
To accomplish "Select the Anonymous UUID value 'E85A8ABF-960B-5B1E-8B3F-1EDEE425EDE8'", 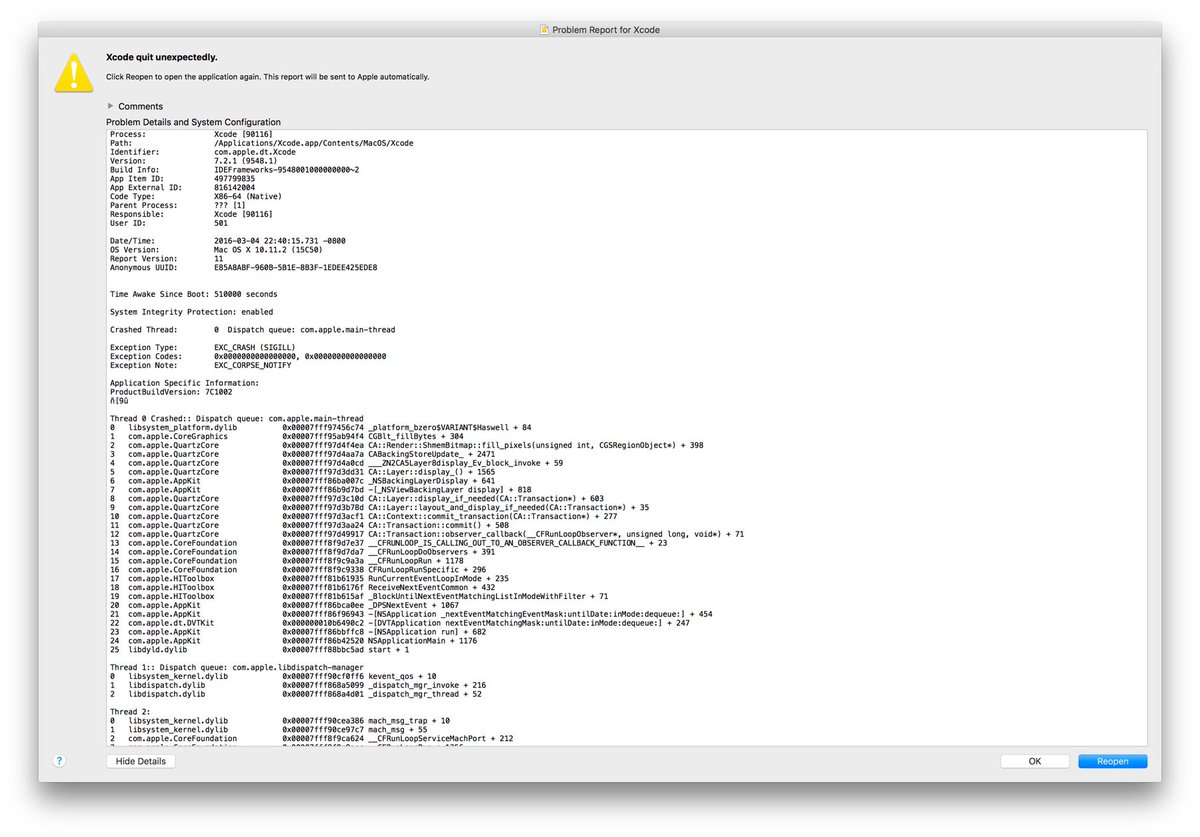I will (x=295, y=268).
